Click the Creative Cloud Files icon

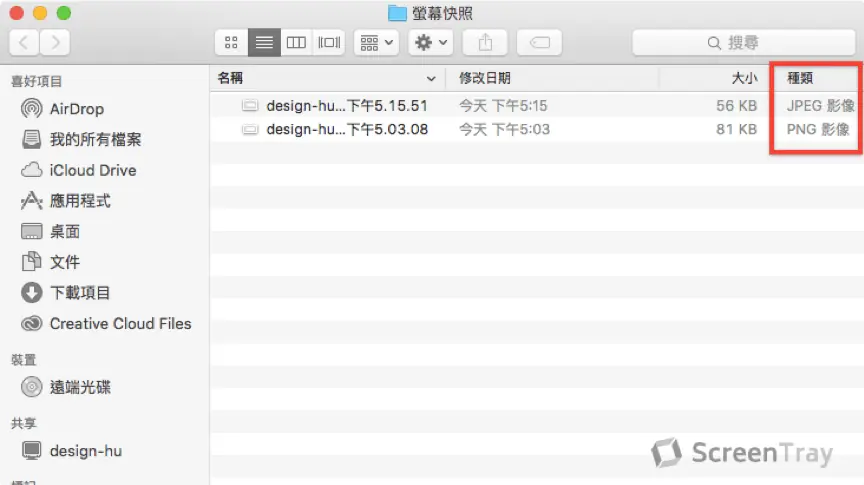pos(31,323)
